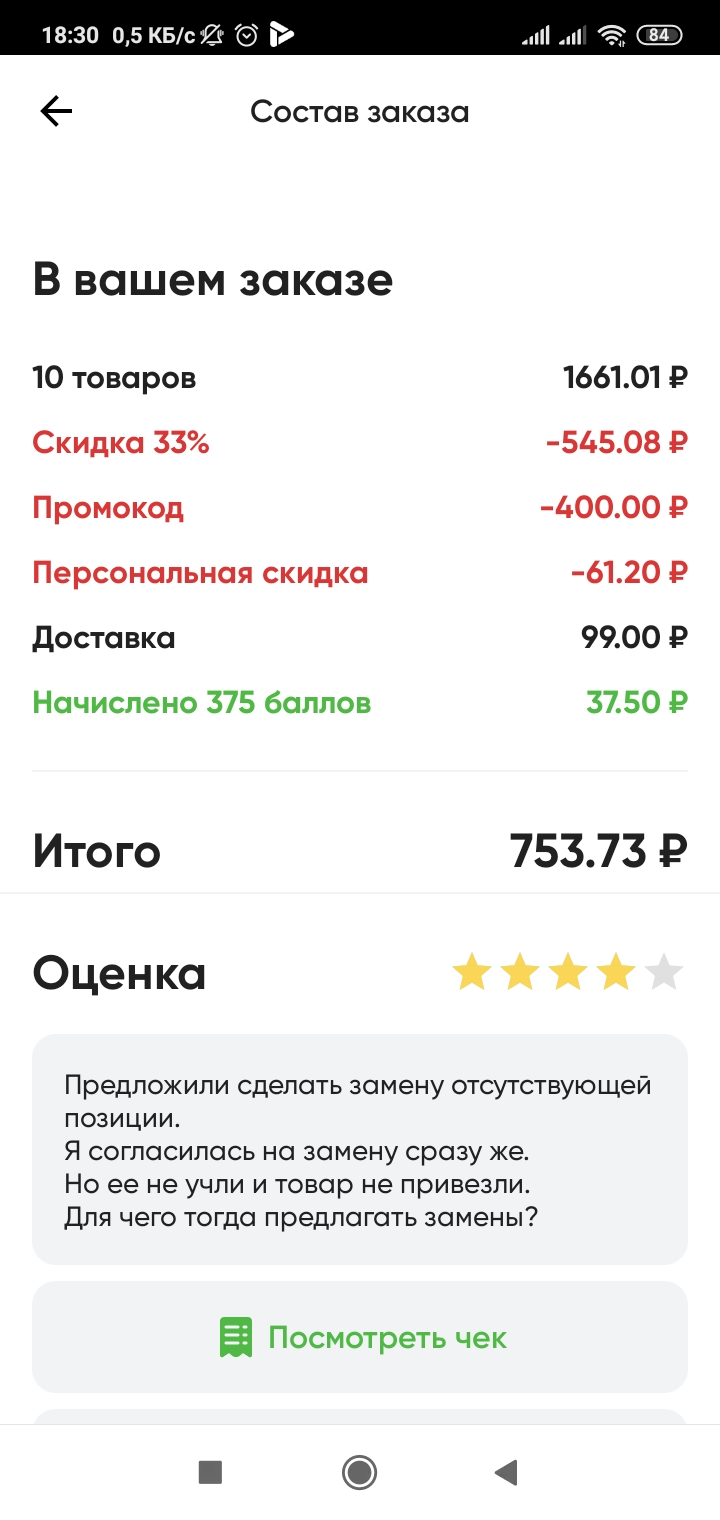The height and width of the screenshot is (1520, 720).
Task: Select the fifth gray rating star
Action: point(664,972)
